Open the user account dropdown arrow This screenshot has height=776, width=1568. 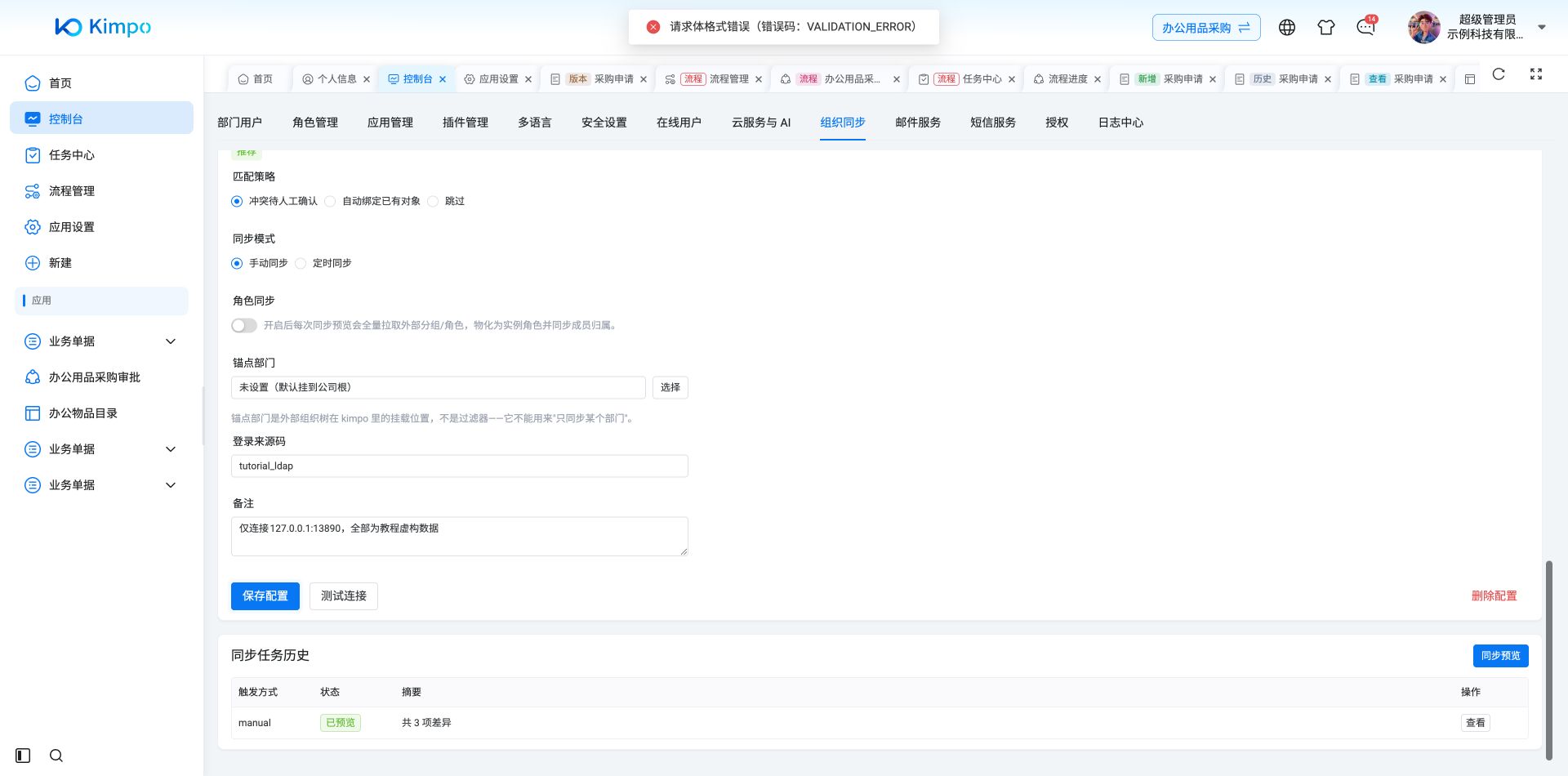(x=1542, y=27)
